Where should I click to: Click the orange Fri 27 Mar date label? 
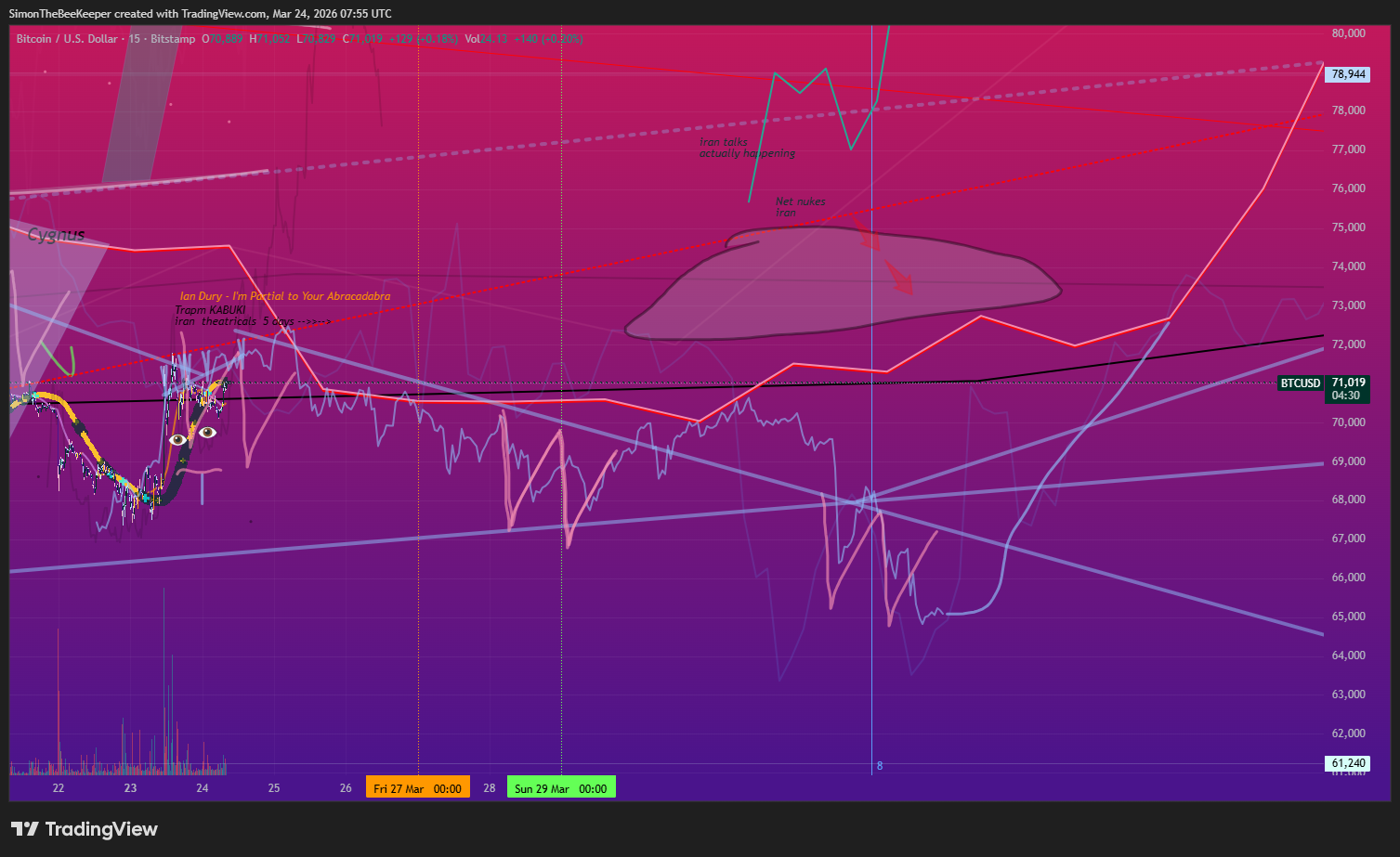click(417, 788)
